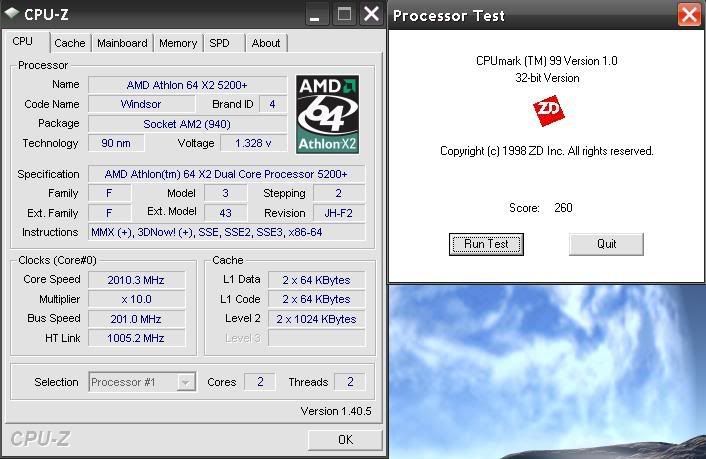Click the red ZD logo in Processor Test

[548, 111]
